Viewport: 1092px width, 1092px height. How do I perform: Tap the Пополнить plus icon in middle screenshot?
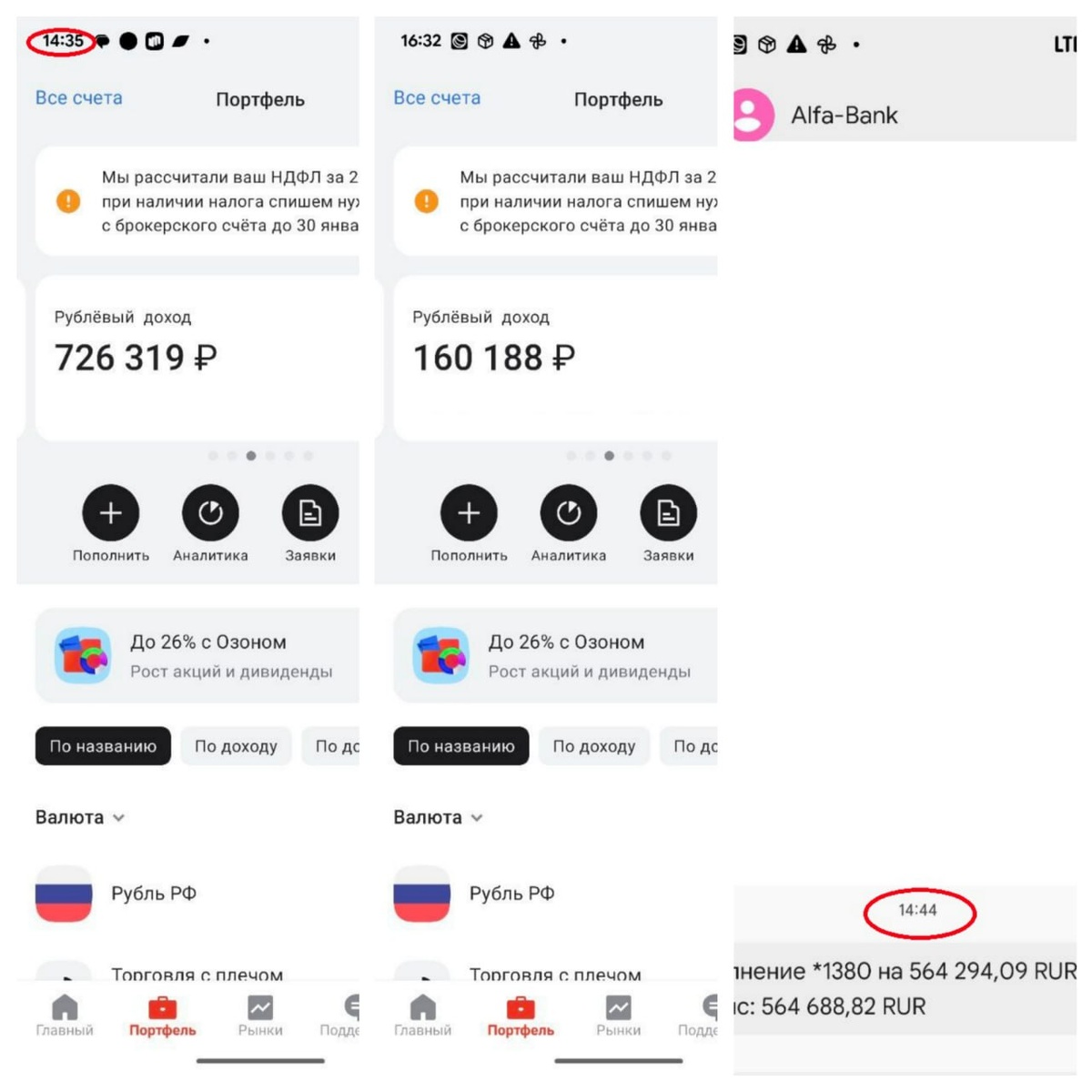pyautogui.click(x=469, y=513)
